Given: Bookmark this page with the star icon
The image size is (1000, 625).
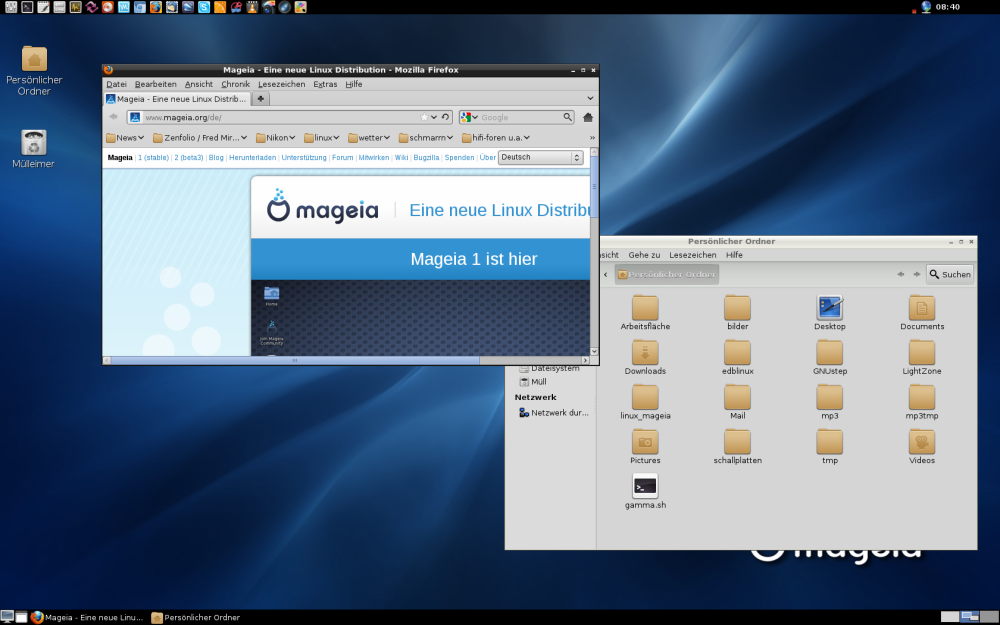Looking at the screenshot, I should coord(423,117).
